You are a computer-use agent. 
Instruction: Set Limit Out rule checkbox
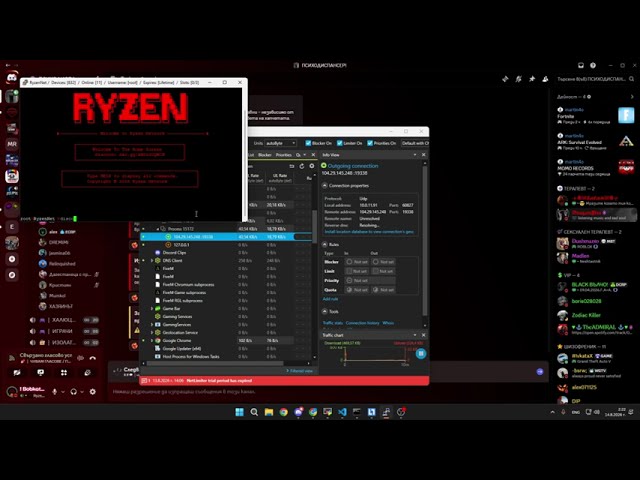[x=376, y=271]
